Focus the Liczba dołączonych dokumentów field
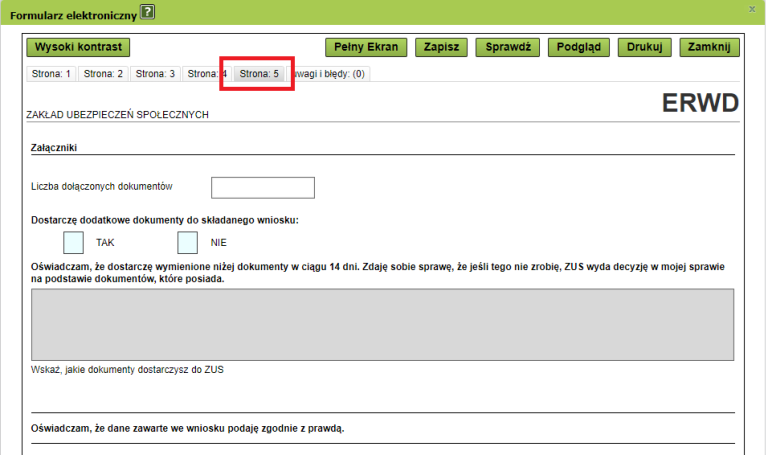Image resolution: width=768 pixels, height=455 pixels. click(263, 188)
